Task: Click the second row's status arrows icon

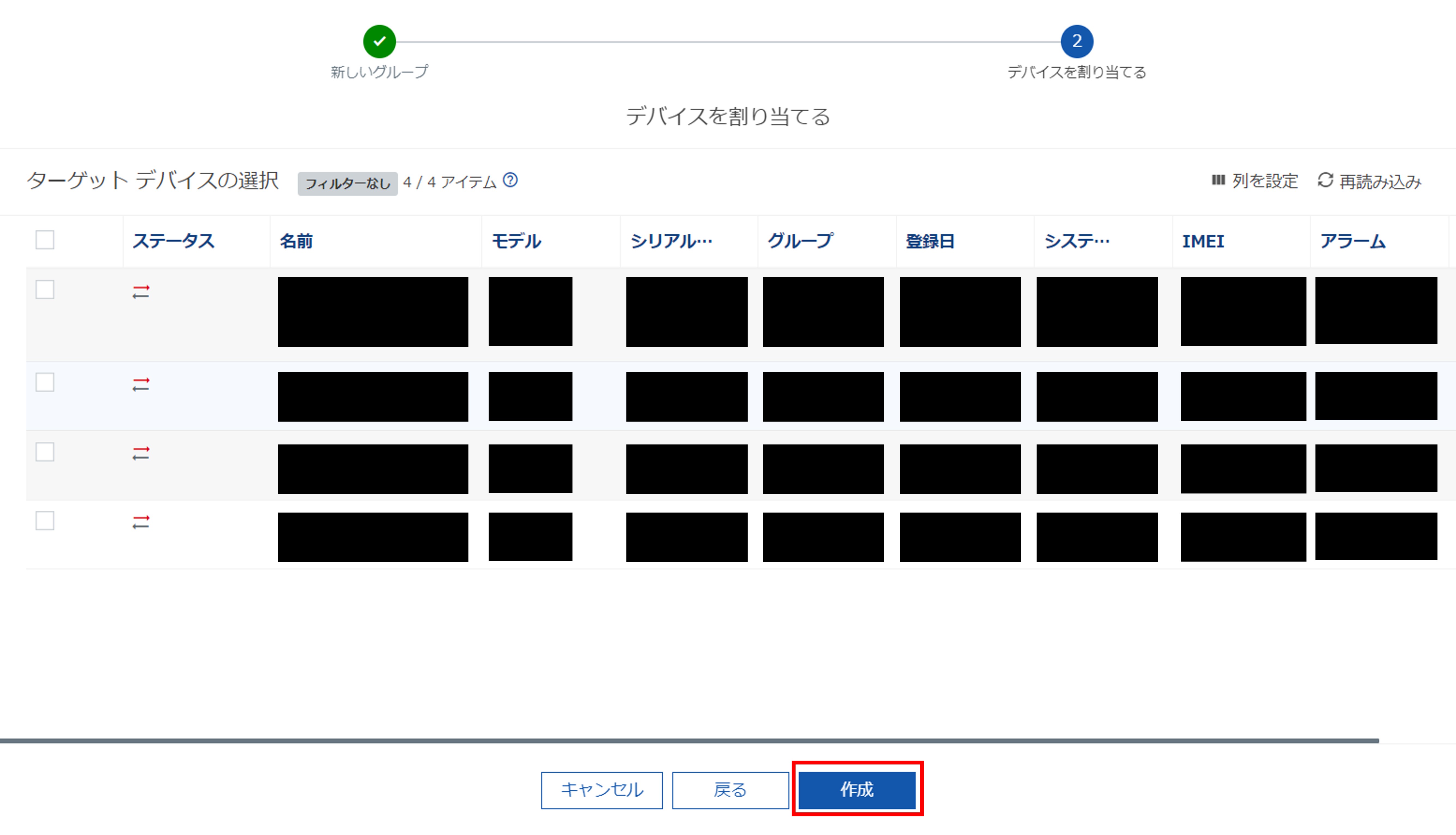Action: click(141, 384)
